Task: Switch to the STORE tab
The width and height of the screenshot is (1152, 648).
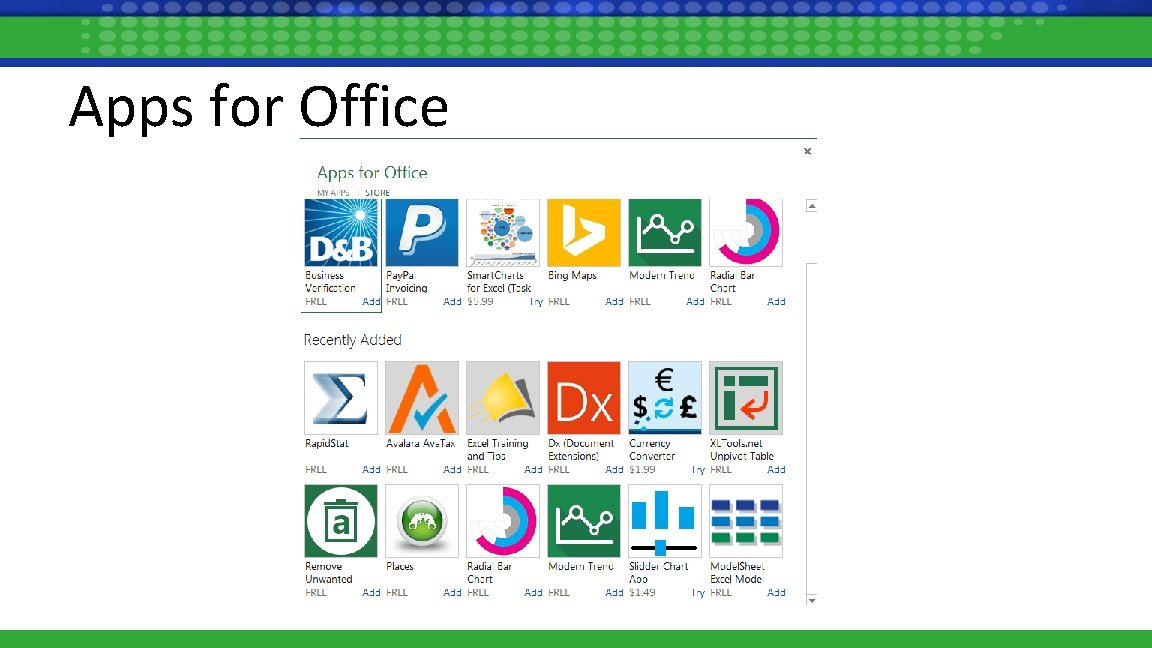Action: (377, 192)
